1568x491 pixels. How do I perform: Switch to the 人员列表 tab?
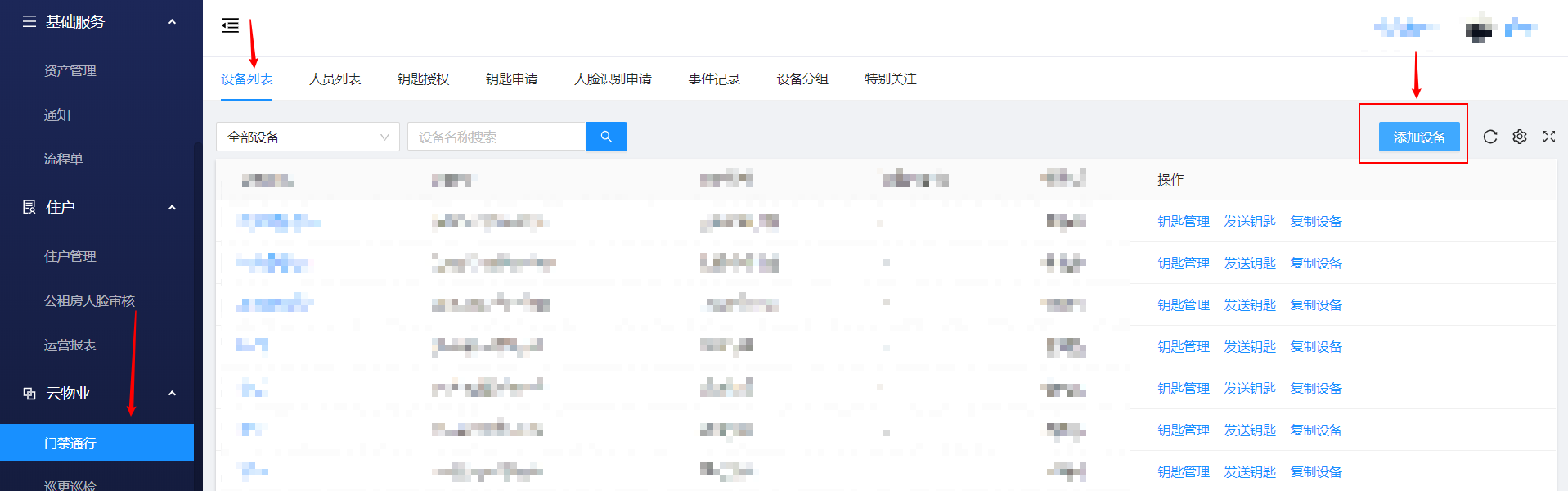(x=335, y=79)
